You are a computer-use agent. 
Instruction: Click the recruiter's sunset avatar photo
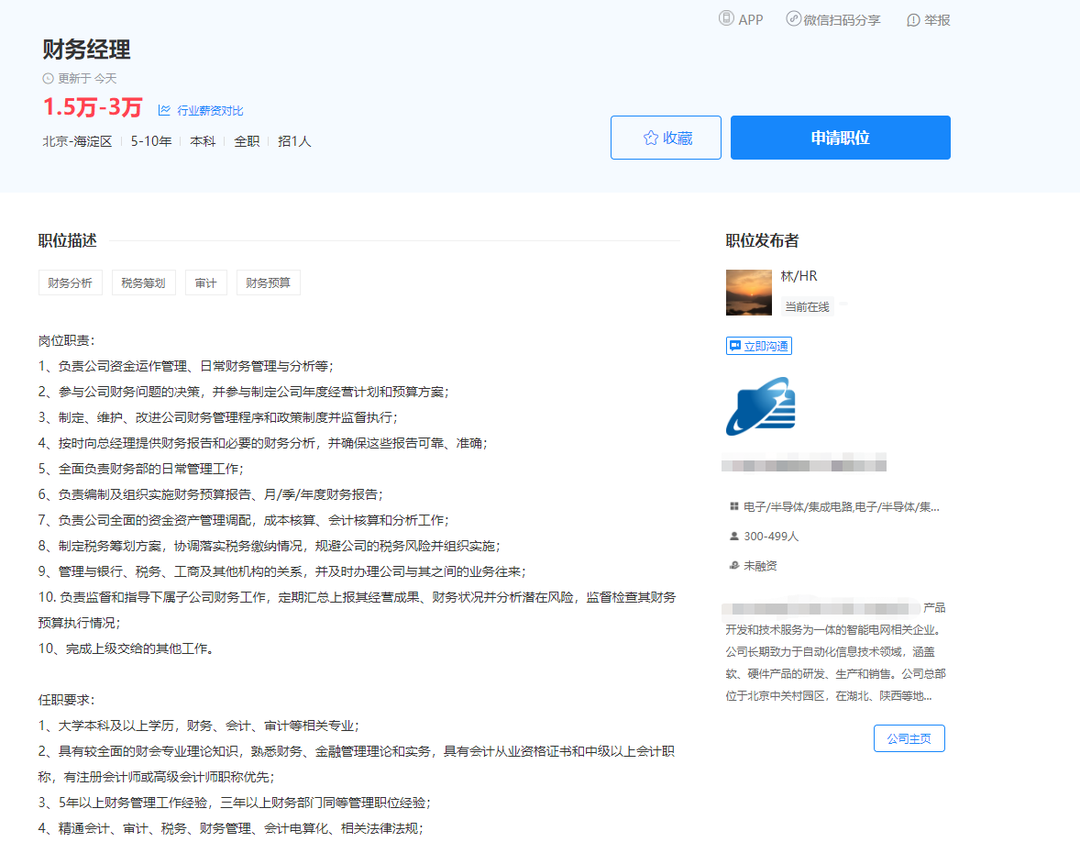pyautogui.click(x=748, y=292)
